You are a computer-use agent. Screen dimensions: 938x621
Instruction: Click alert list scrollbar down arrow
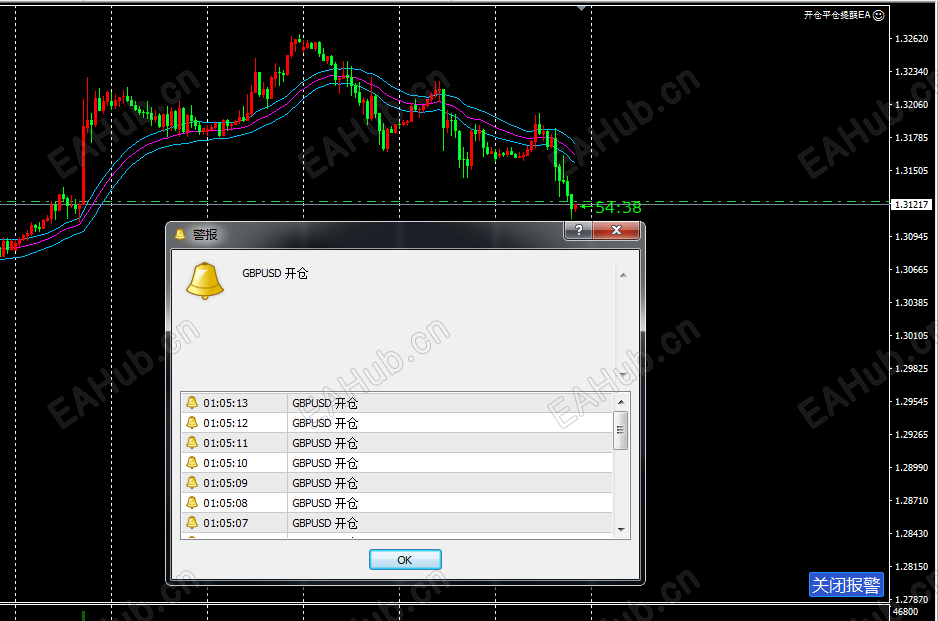[x=621, y=529]
